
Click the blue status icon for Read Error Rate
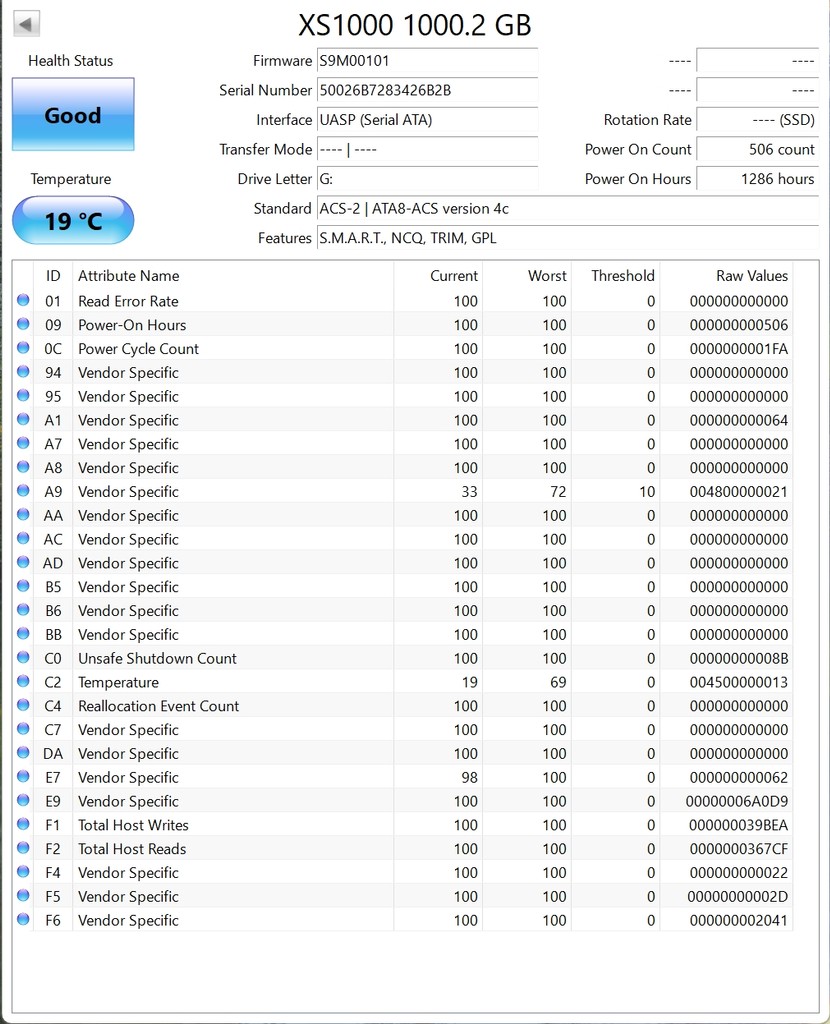click(24, 300)
